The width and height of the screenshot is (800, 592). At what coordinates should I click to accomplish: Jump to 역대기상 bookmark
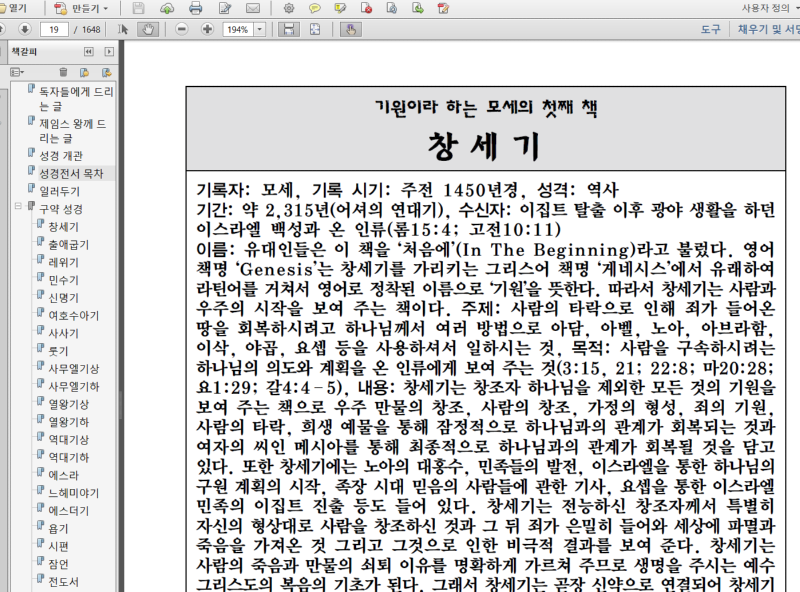[68, 439]
